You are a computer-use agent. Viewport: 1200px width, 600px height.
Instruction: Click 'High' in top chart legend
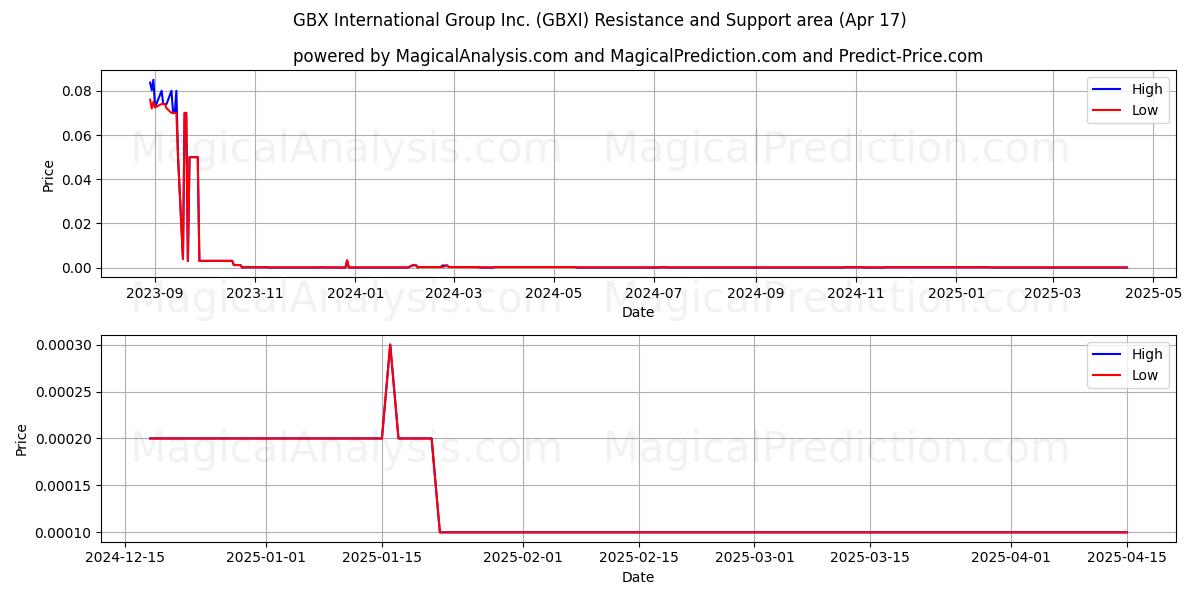tap(1147, 89)
